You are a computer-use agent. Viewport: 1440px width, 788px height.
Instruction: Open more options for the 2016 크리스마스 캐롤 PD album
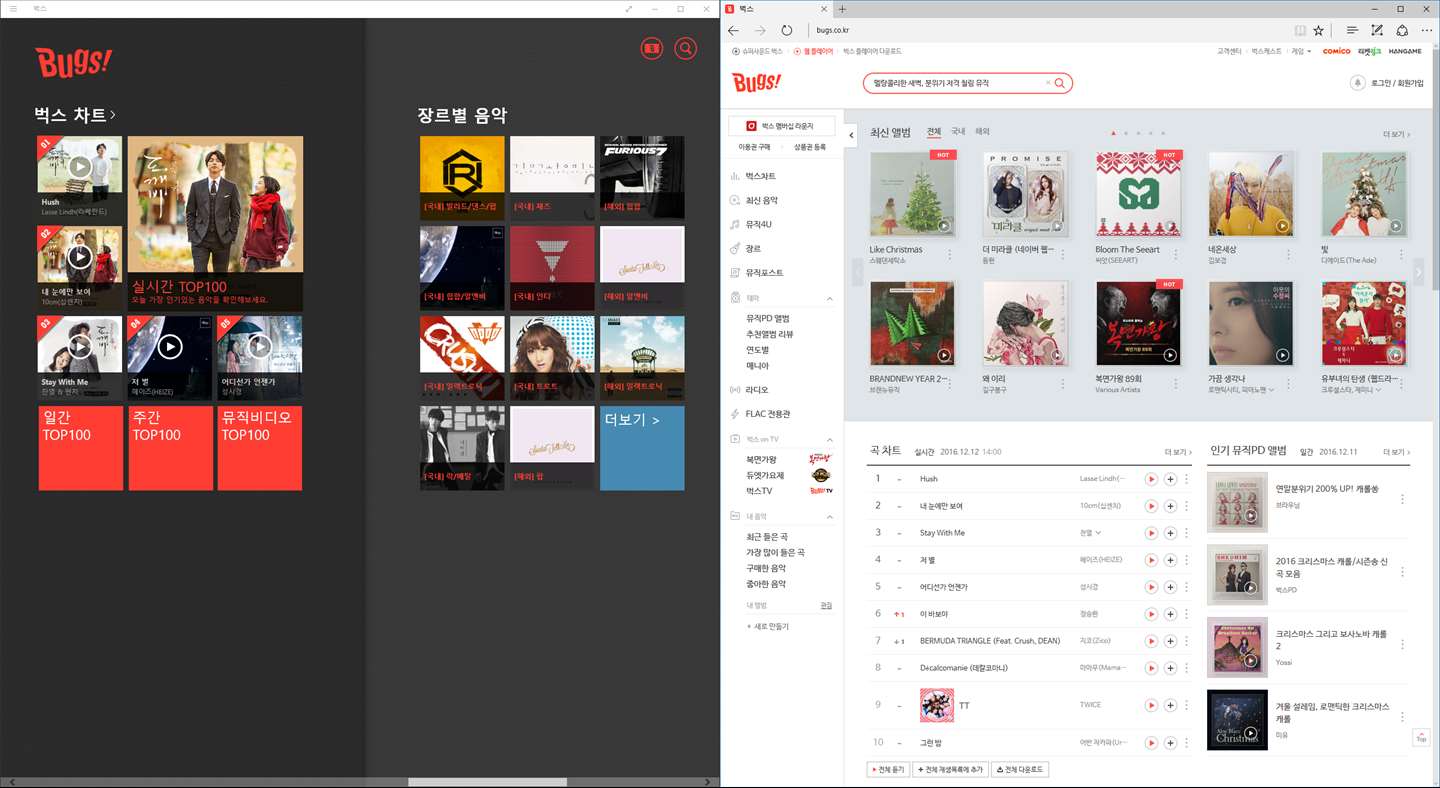pyautogui.click(x=1402, y=572)
